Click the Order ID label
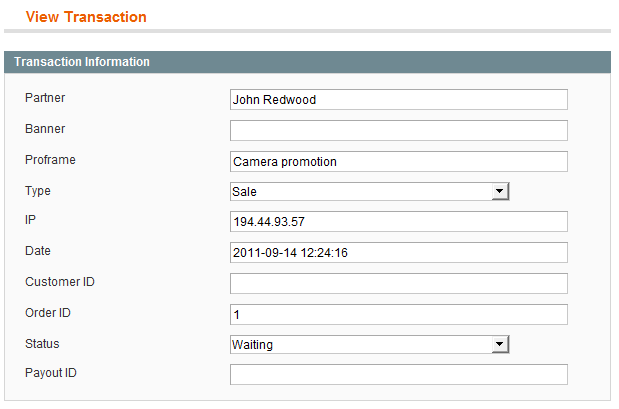The height and width of the screenshot is (409, 619). coord(48,313)
